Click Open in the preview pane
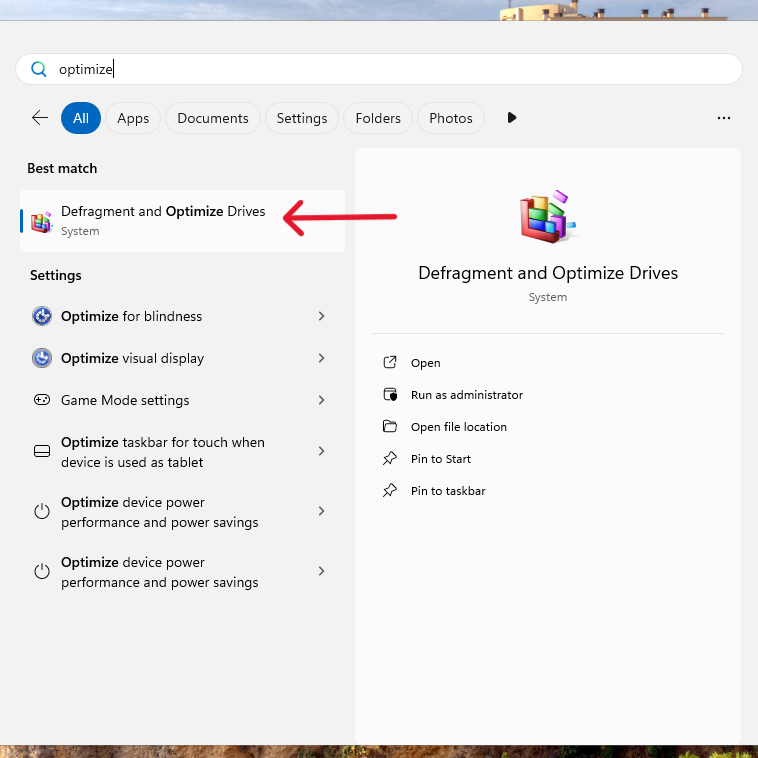Image resolution: width=758 pixels, height=758 pixels. 425,363
